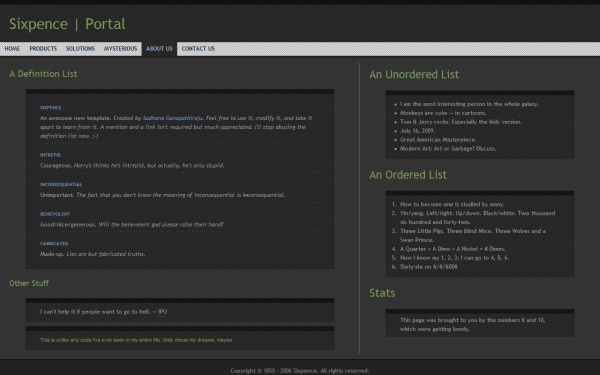
Task: Click the IPU abbreviation in the quote
Action: [162, 312]
